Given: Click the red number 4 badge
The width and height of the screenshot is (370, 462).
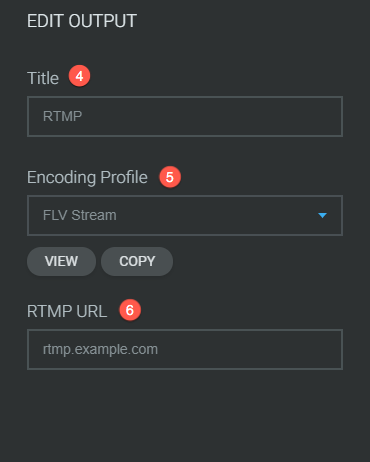Looking at the screenshot, I should (x=79, y=76).
